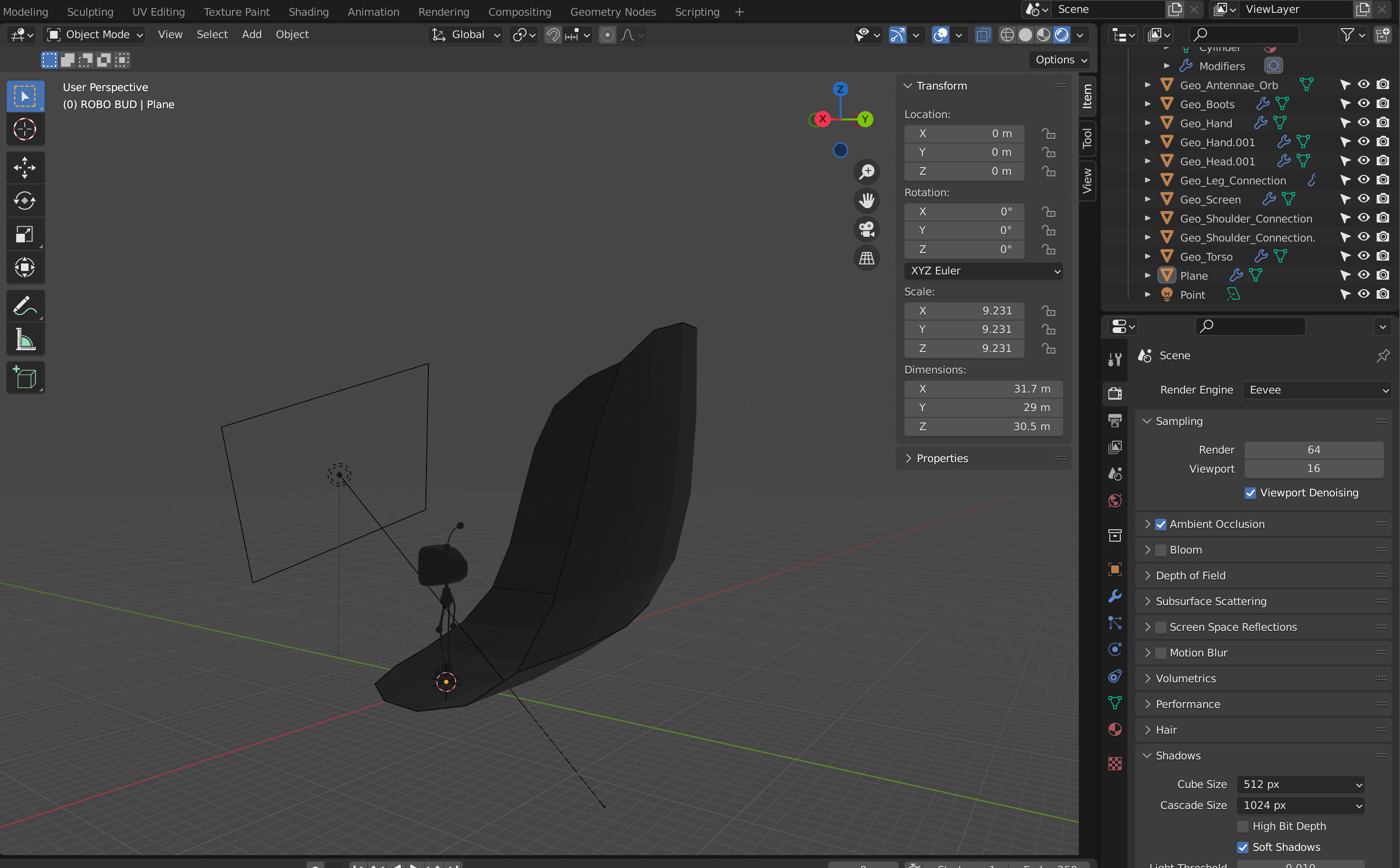Select the Scale tool
This screenshot has height=868, width=1400.
25,233
